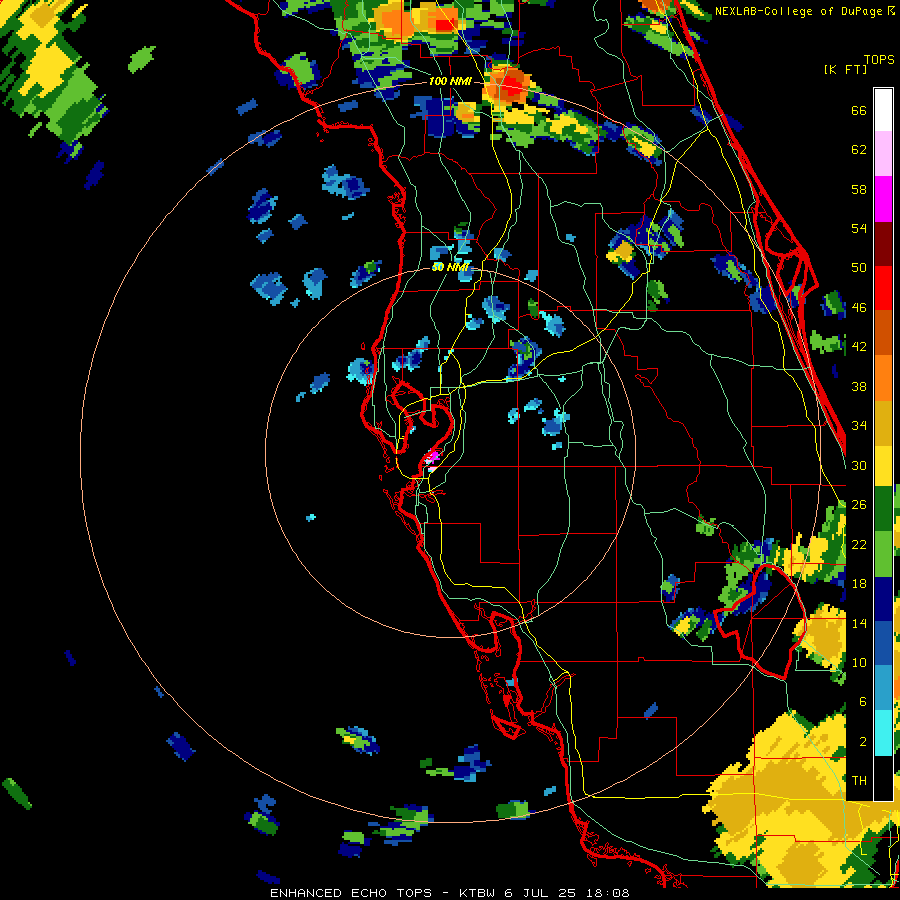Click the legend value 10

859,662
